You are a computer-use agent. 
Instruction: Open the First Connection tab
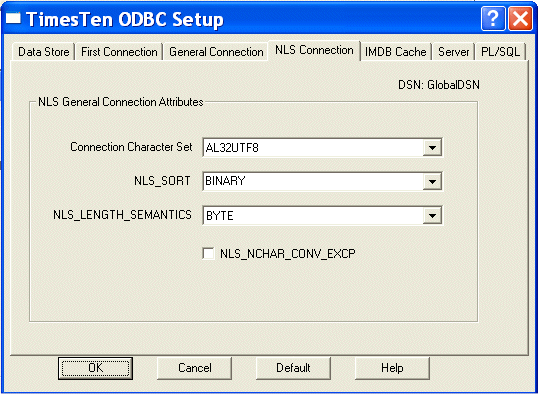pos(119,52)
